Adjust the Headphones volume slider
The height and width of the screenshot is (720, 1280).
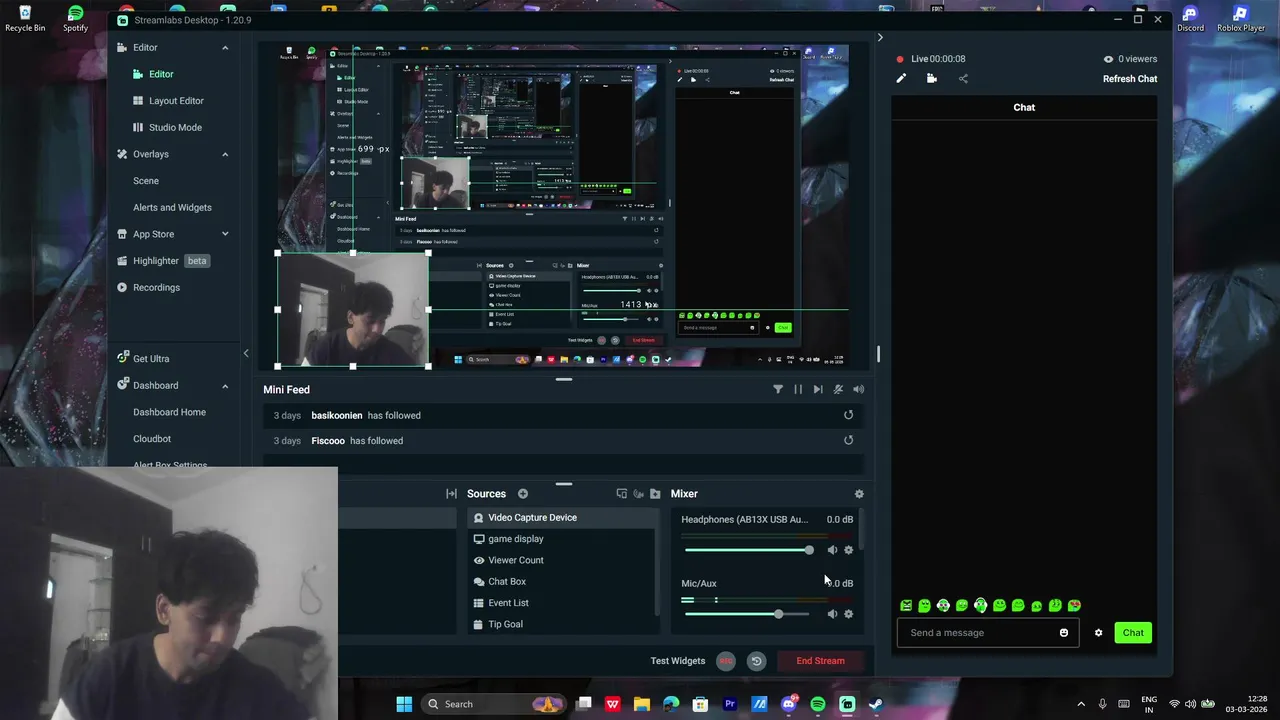(x=748, y=550)
